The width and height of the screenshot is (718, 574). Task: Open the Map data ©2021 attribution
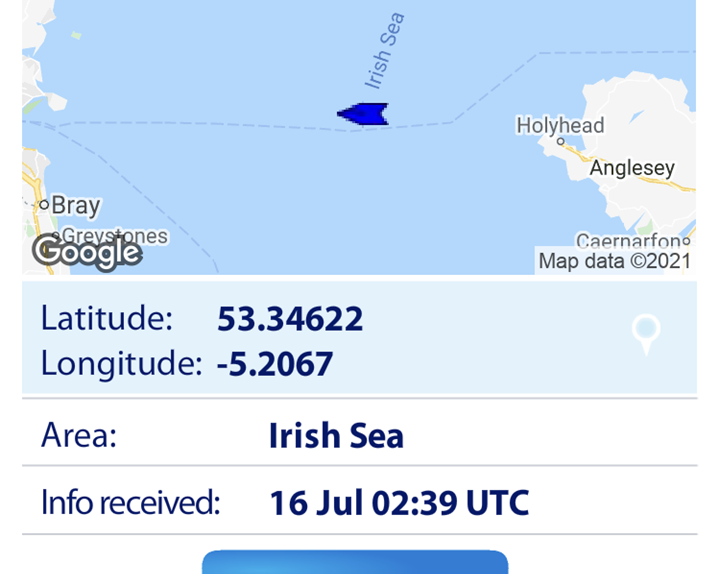pyautogui.click(x=615, y=261)
